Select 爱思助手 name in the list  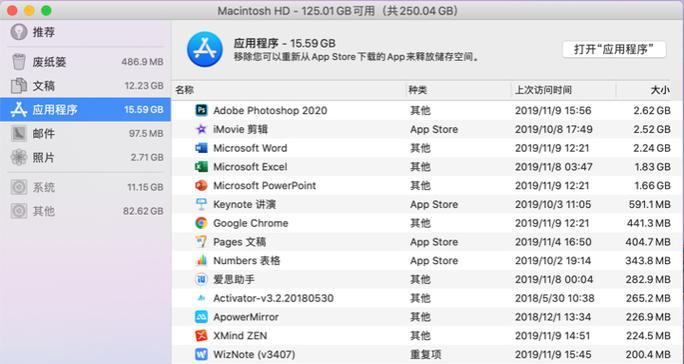click(234, 279)
